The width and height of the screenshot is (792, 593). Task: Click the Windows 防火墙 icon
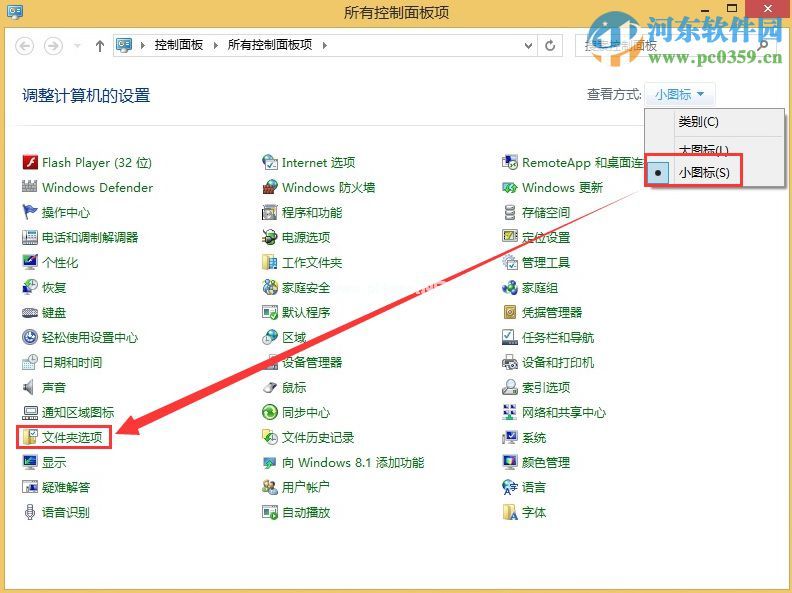(270, 187)
